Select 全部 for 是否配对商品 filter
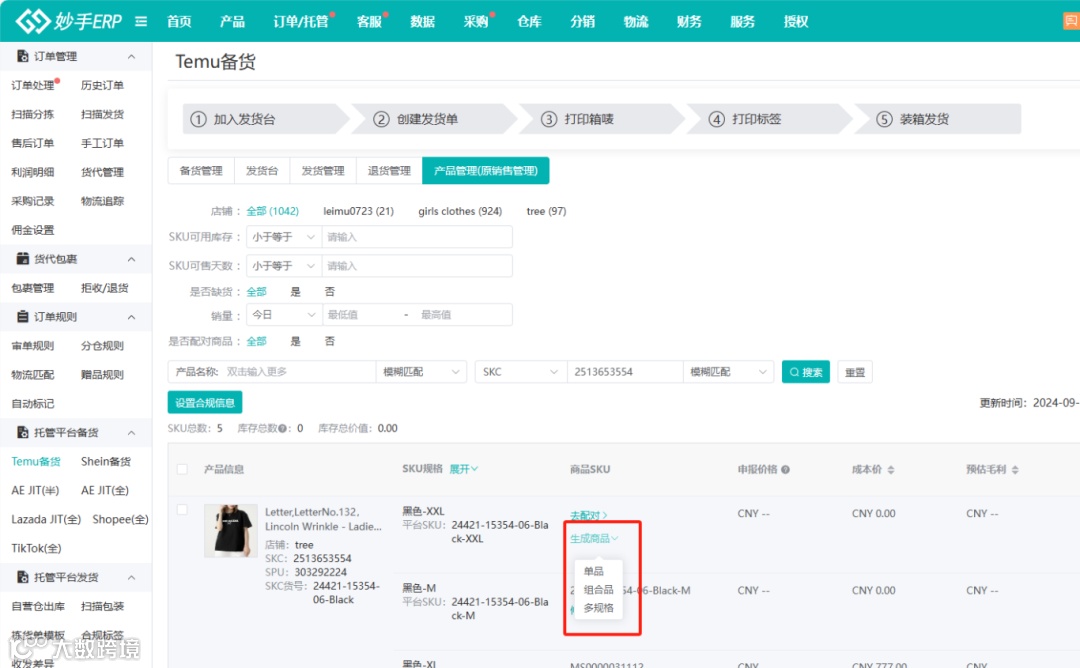 (x=256, y=341)
